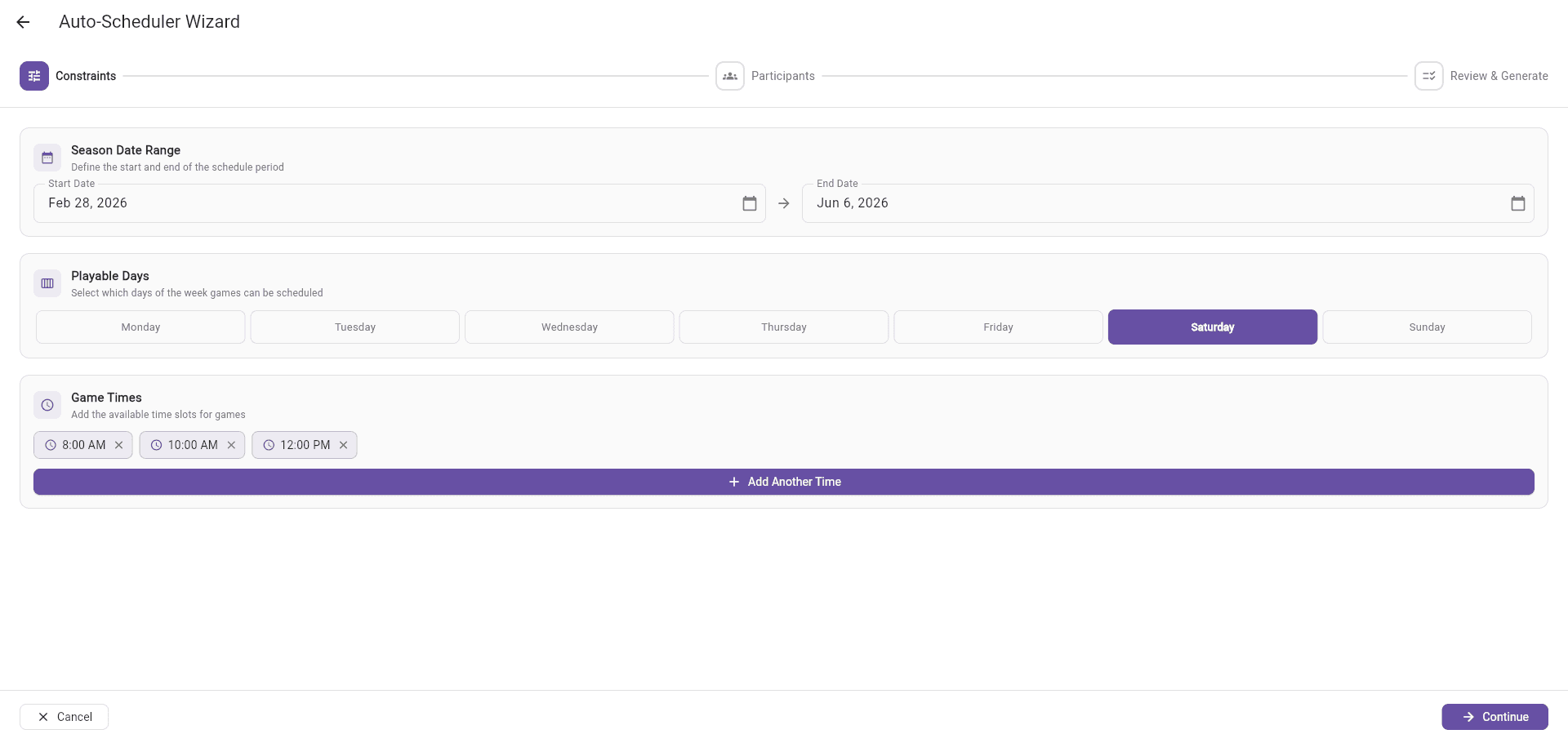Go back using the arrow icon
The height and width of the screenshot is (743, 1568).
[x=23, y=22]
